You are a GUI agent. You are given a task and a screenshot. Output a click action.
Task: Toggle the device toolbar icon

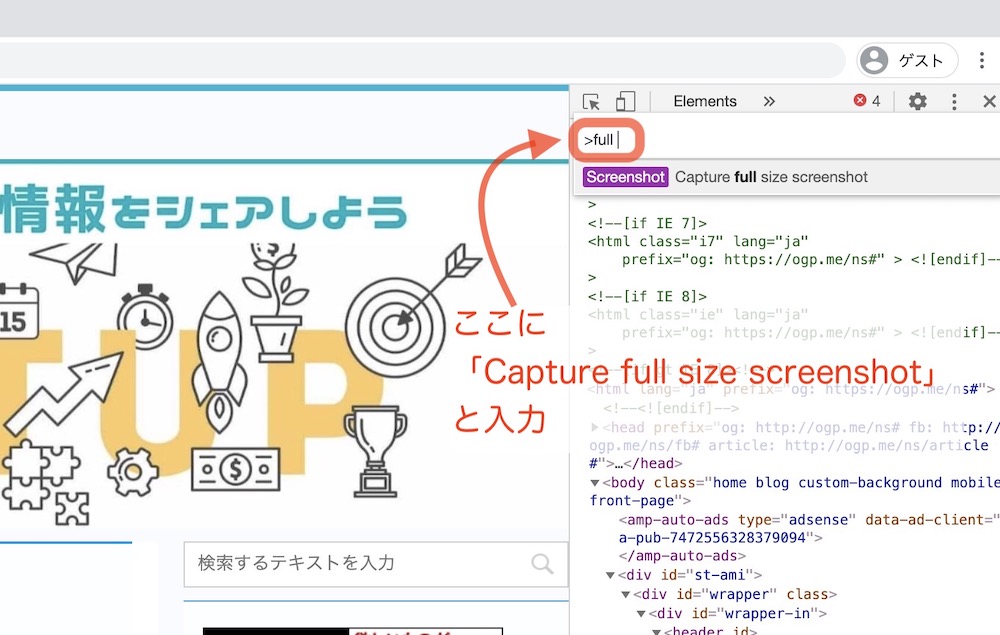pyautogui.click(x=625, y=101)
